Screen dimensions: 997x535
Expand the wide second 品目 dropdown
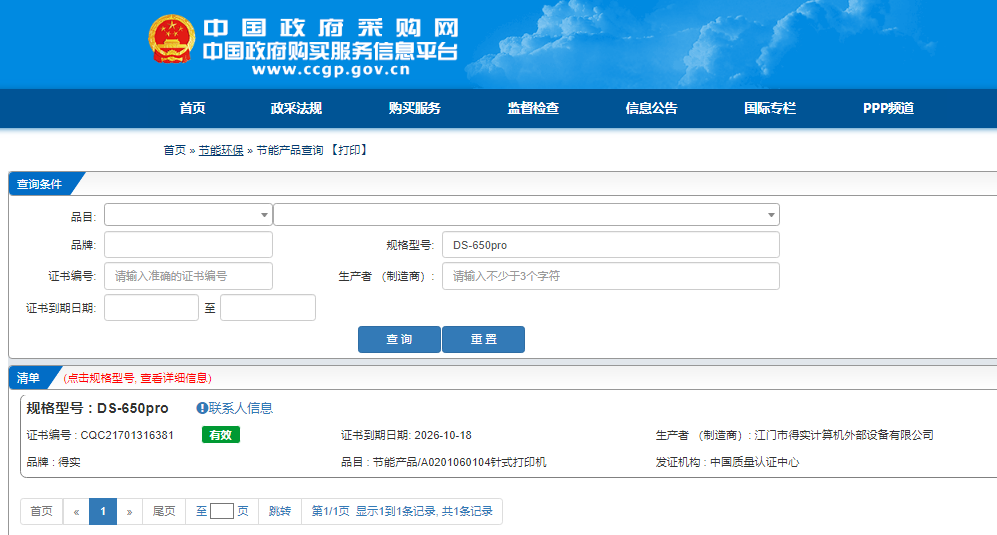point(526,214)
